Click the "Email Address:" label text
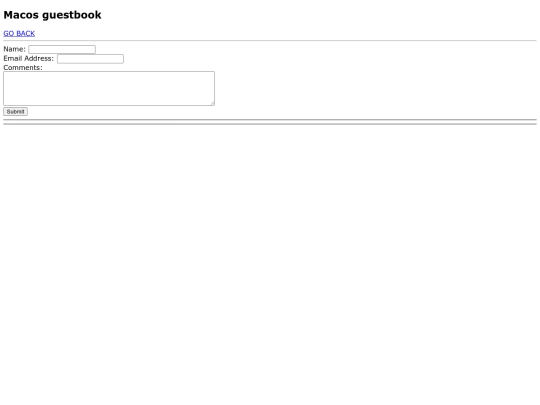 point(29,59)
